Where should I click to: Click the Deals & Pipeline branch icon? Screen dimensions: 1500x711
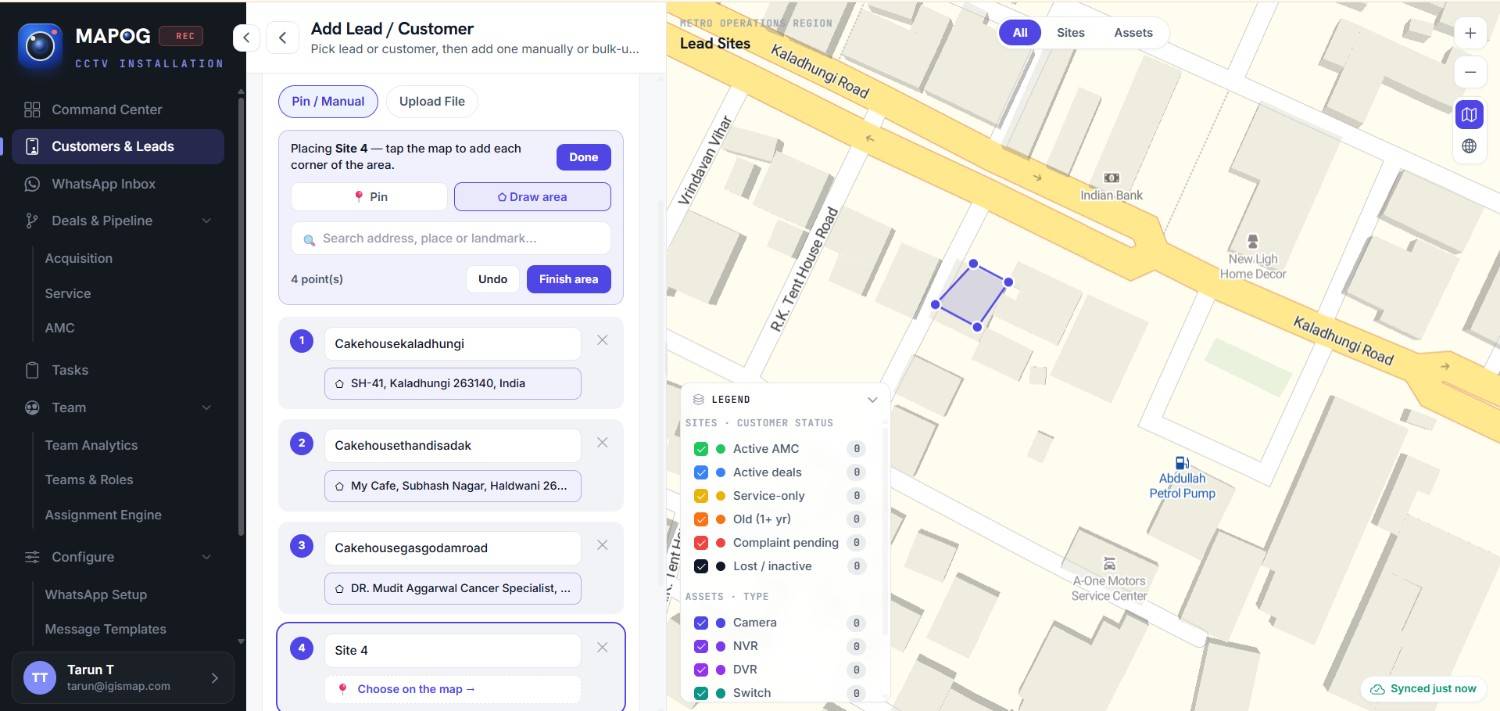(x=32, y=221)
